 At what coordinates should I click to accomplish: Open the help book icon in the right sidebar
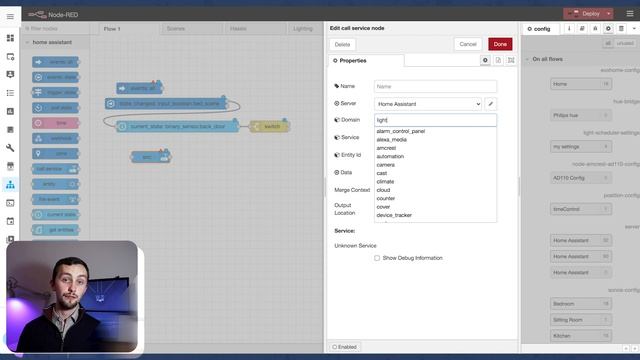point(582,29)
